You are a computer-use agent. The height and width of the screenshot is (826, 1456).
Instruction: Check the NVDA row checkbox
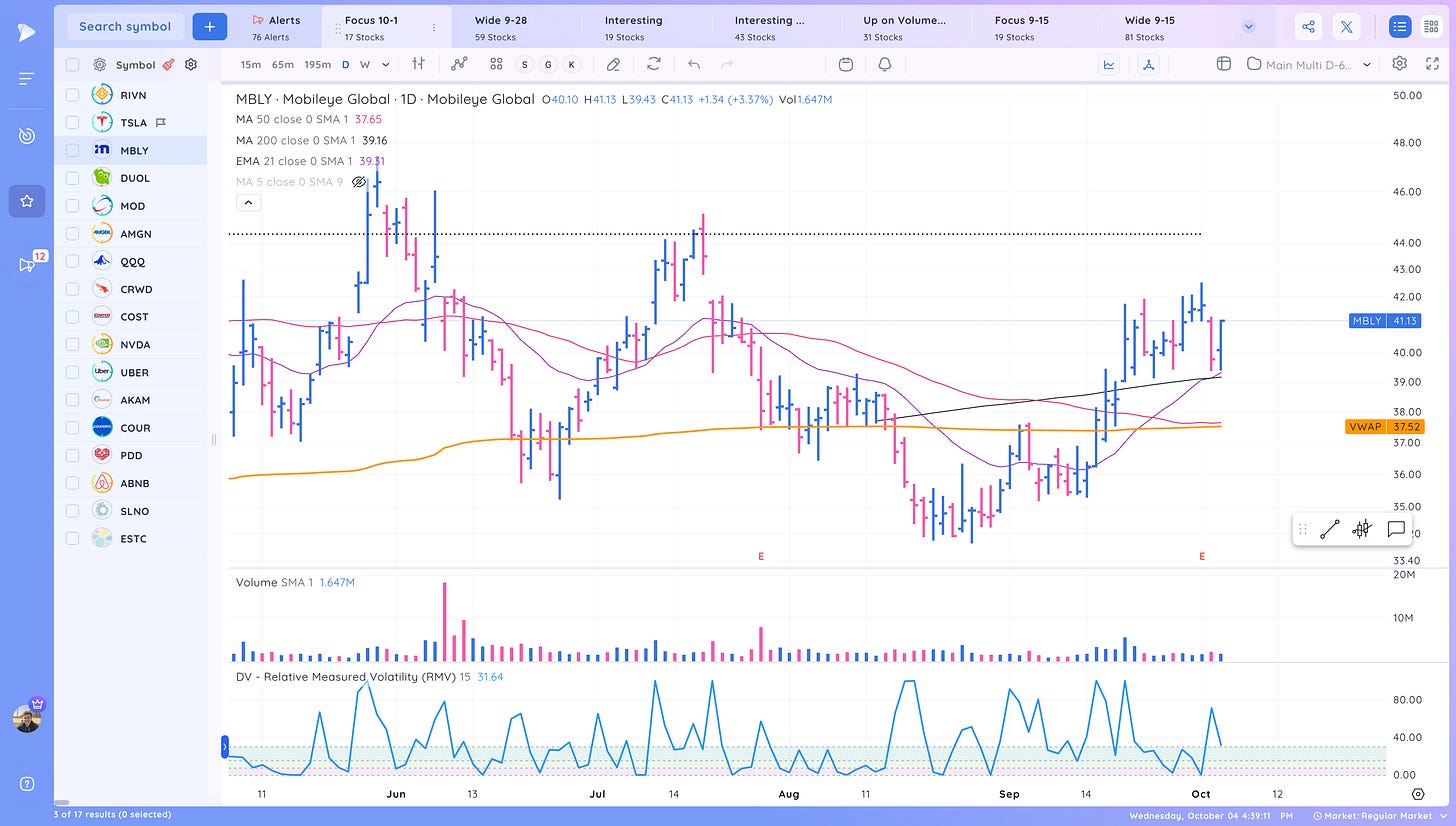72,344
